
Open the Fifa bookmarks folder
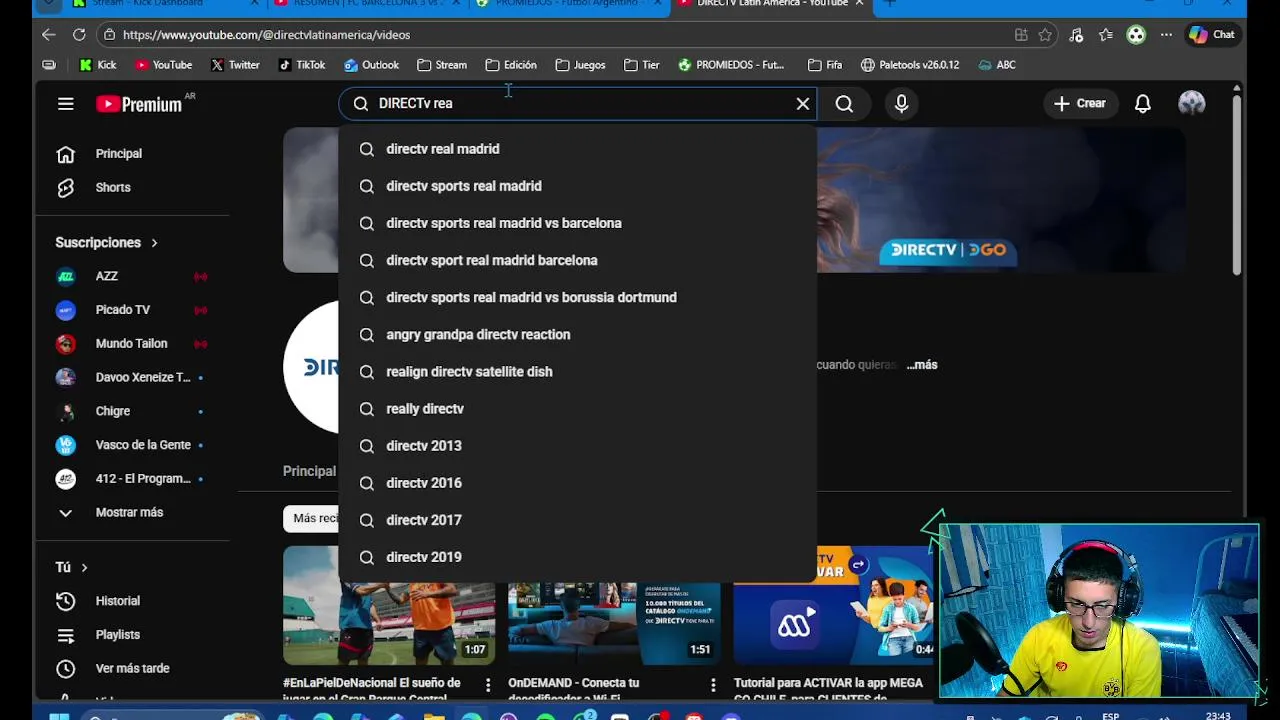tap(825, 65)
